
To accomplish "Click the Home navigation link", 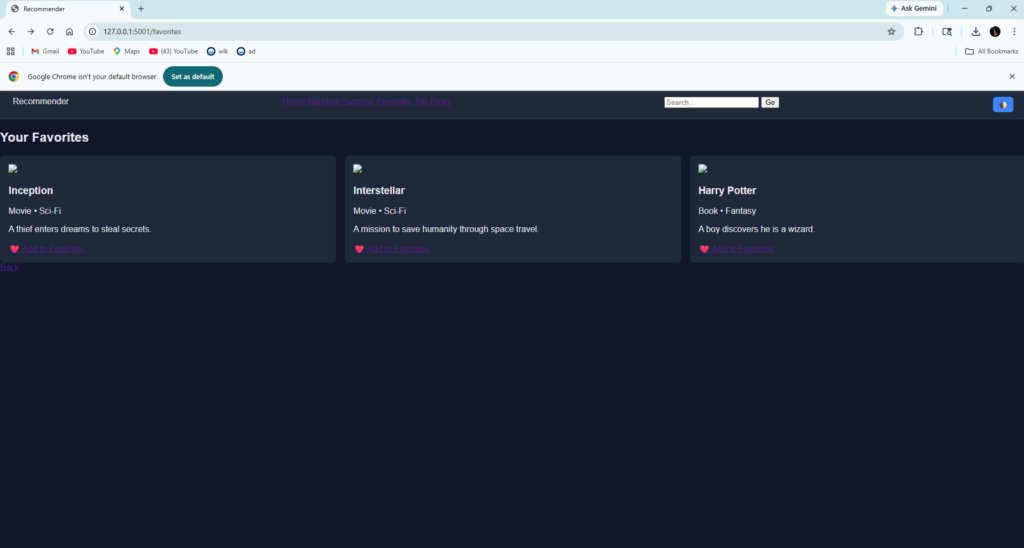I will (293, 102).
